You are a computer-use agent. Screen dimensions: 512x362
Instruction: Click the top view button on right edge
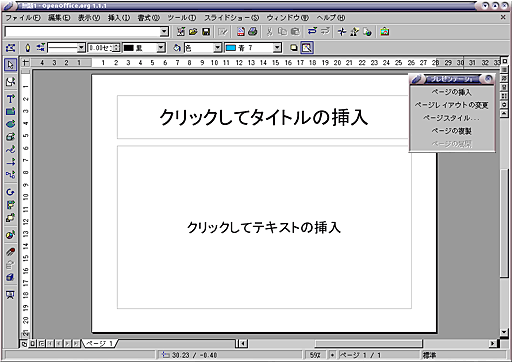click(504, 61)
